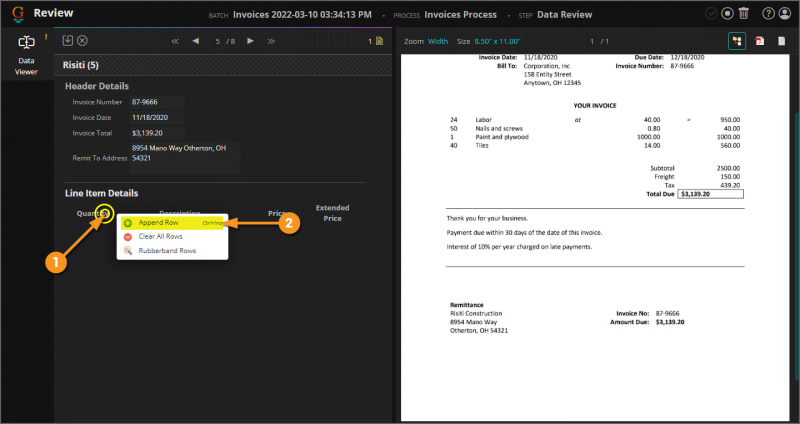This screenshot has width=800, height=424.
Task: Open the user profile icon
Action: point(785,13)
